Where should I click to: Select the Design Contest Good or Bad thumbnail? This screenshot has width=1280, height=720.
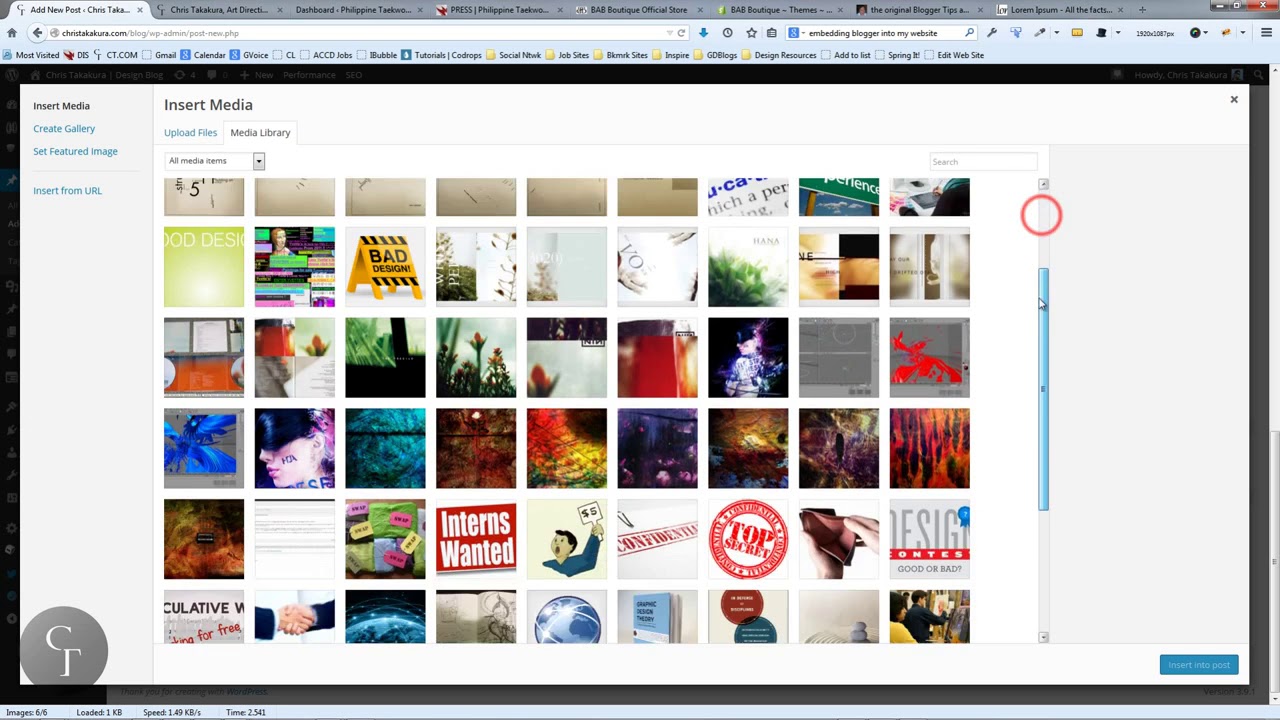(929, 539)
